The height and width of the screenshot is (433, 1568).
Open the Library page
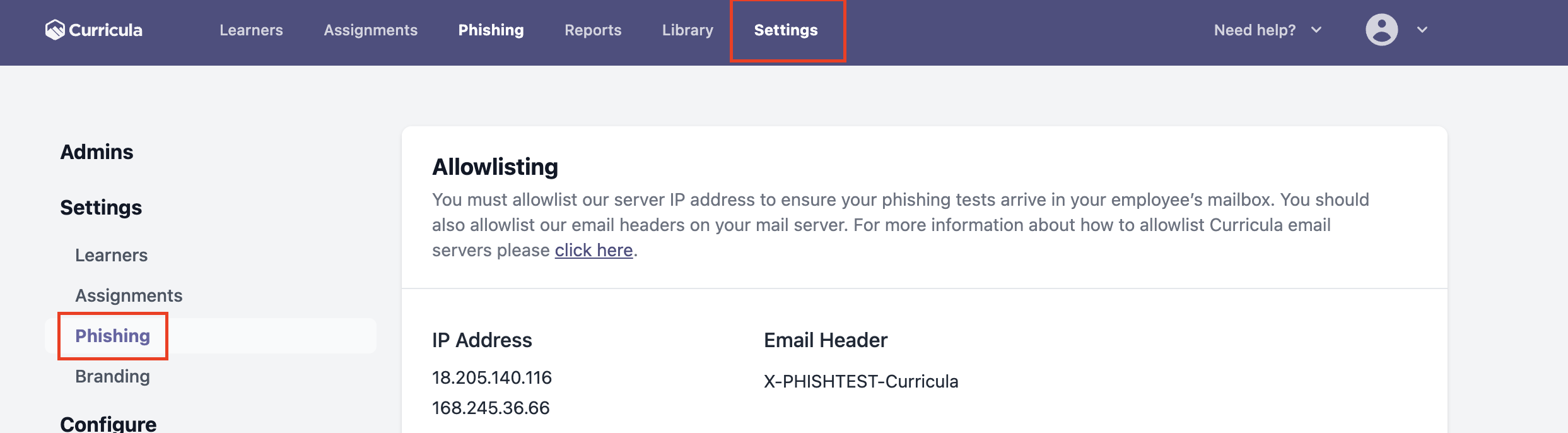coord(687,30)
